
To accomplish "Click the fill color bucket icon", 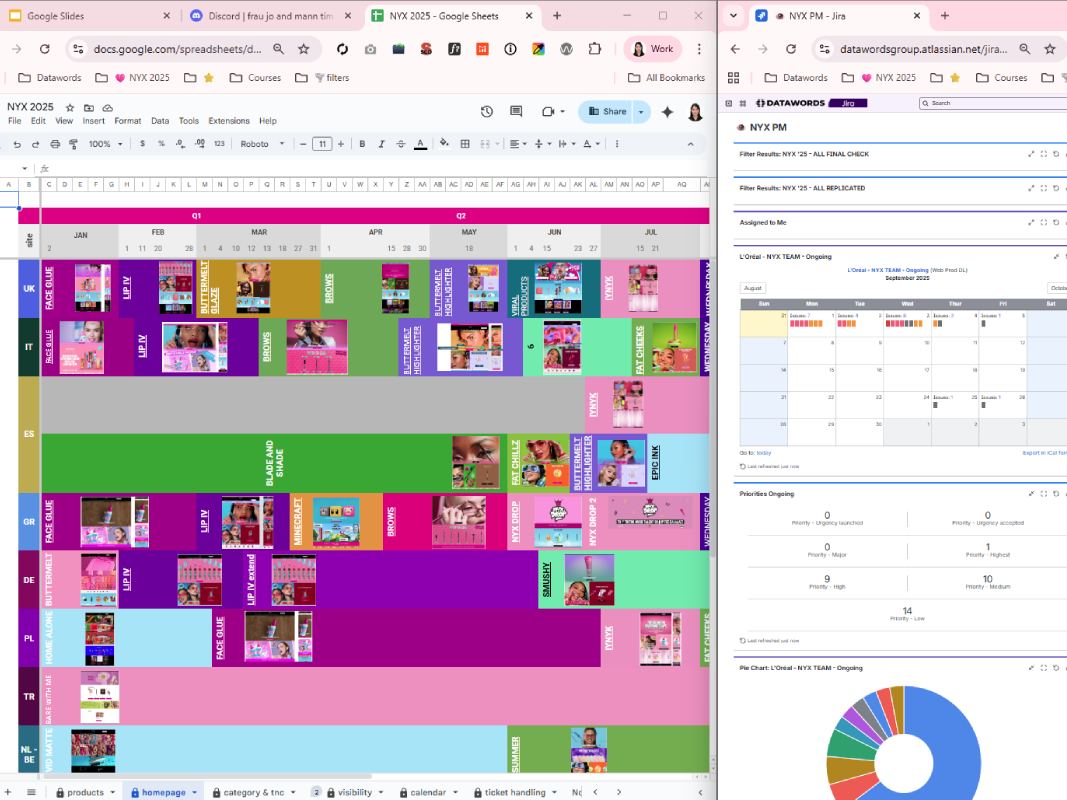I will [444, 144].
